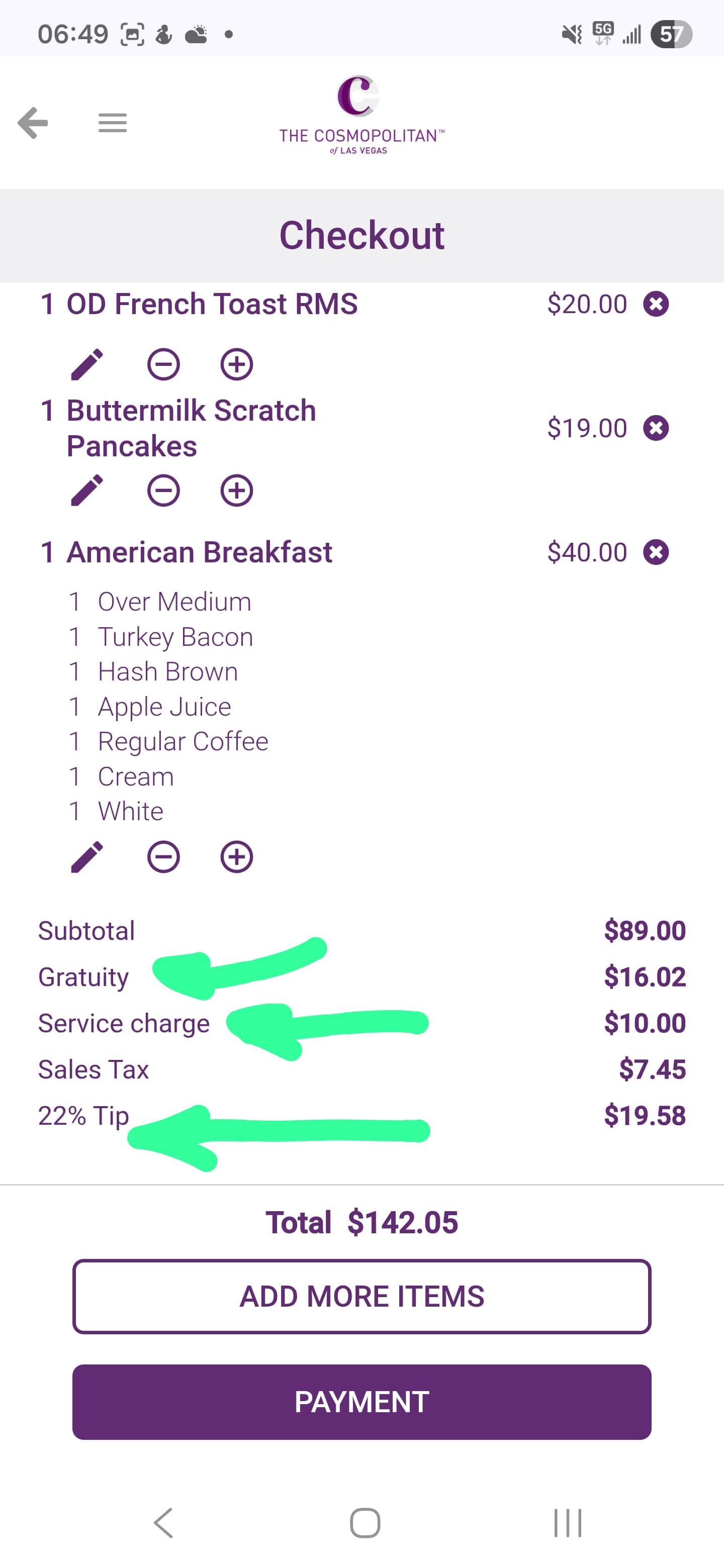Remove OD French Toast RMS item

(x=656, y=304)
